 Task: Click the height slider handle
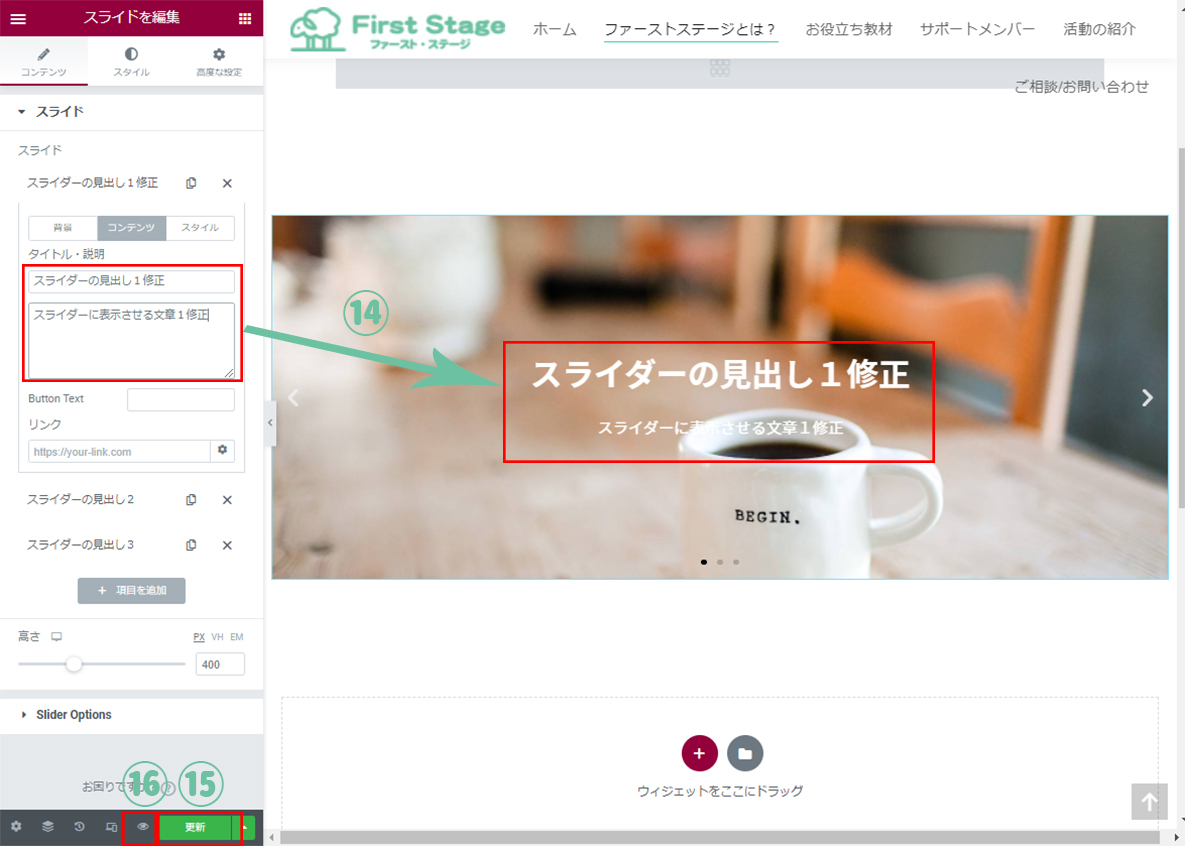74,664
